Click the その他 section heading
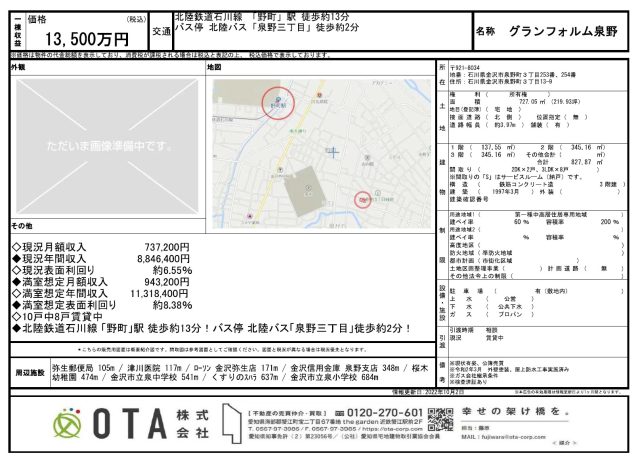The image size is (640, 462). (x=22, y=226)
